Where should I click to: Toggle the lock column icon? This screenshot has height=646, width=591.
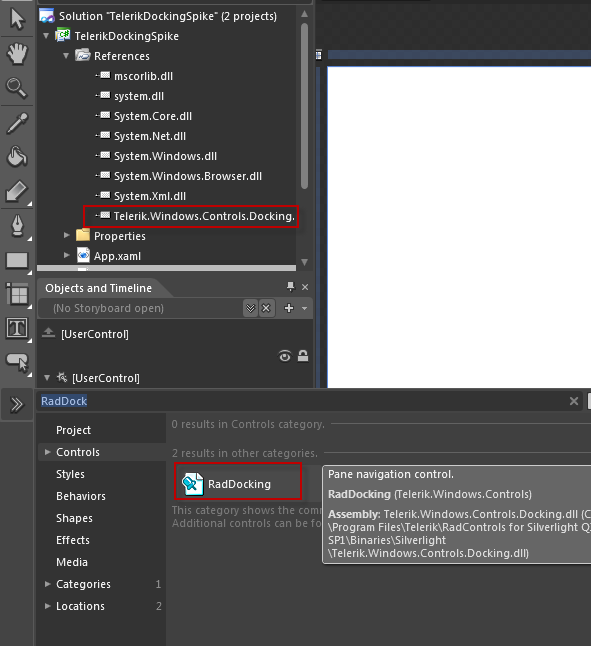point(303,356)
